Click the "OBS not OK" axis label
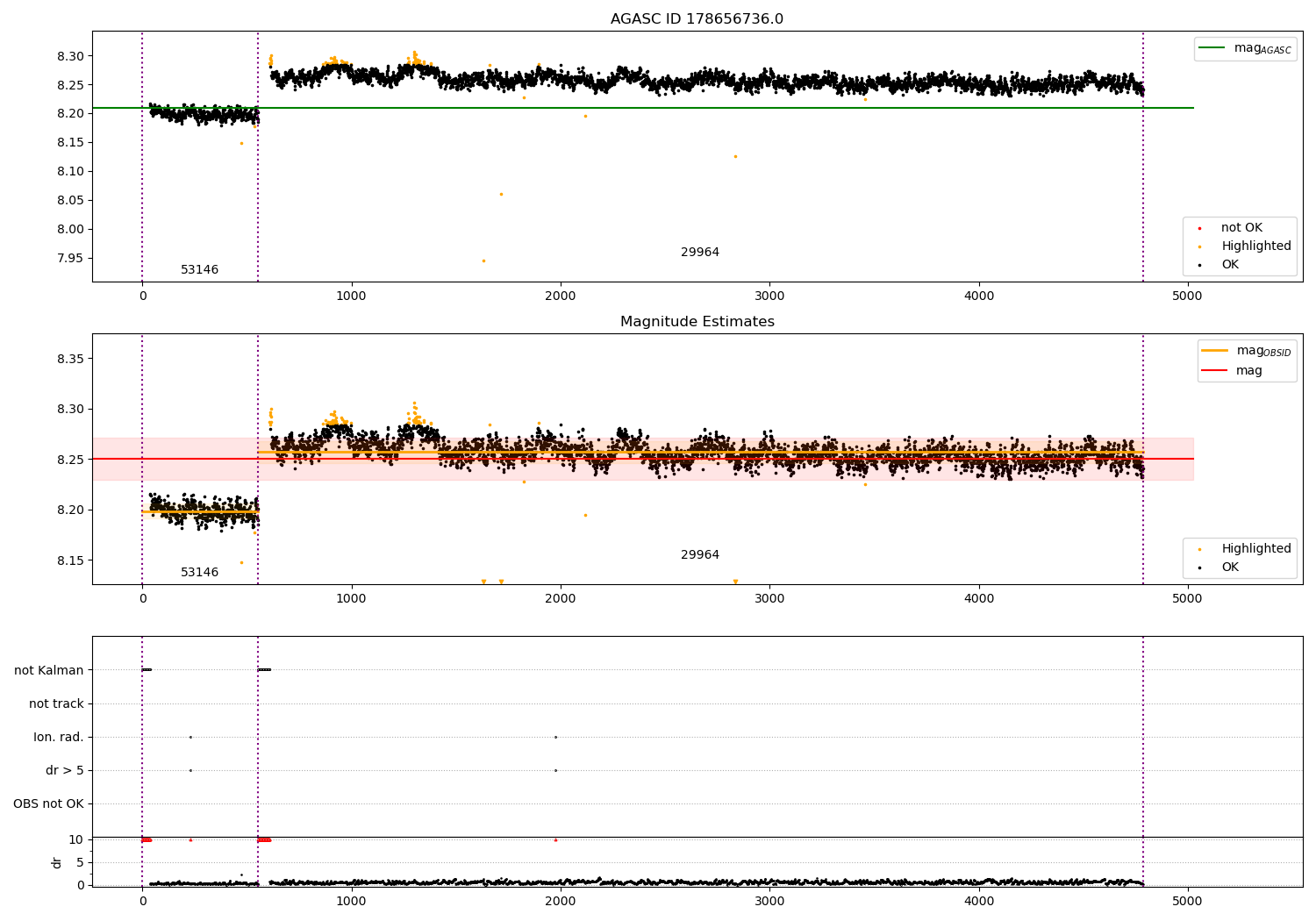1316x921 pixels. click(48, 803)
